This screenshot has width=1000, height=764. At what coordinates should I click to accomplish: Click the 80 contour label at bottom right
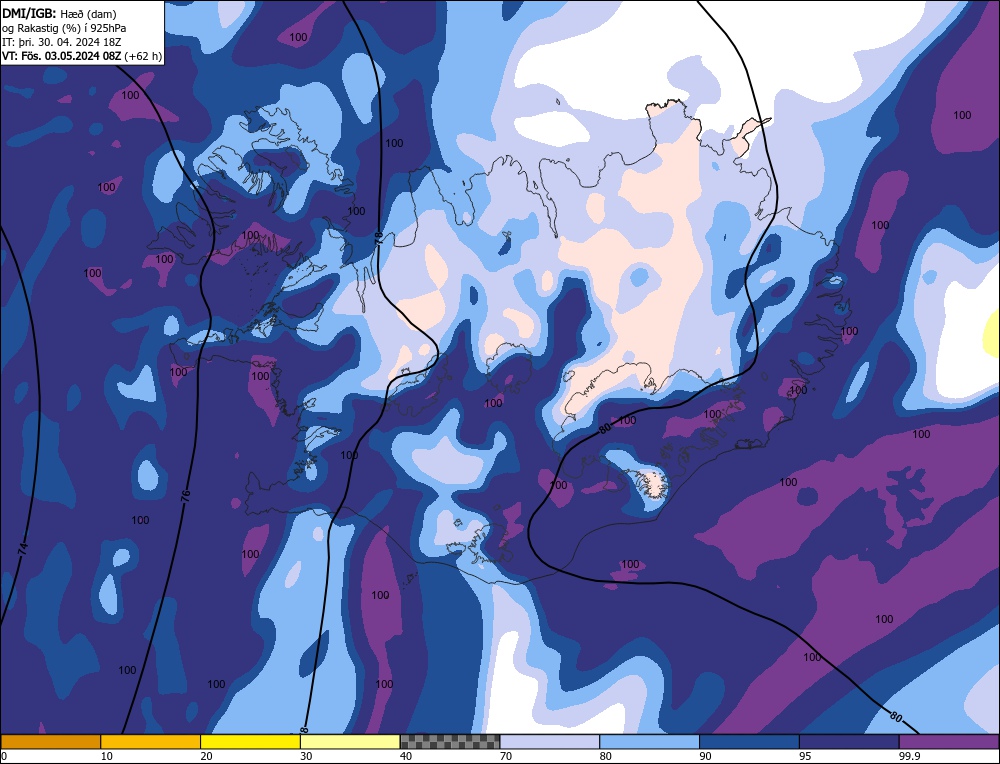[x=895, y=717]
